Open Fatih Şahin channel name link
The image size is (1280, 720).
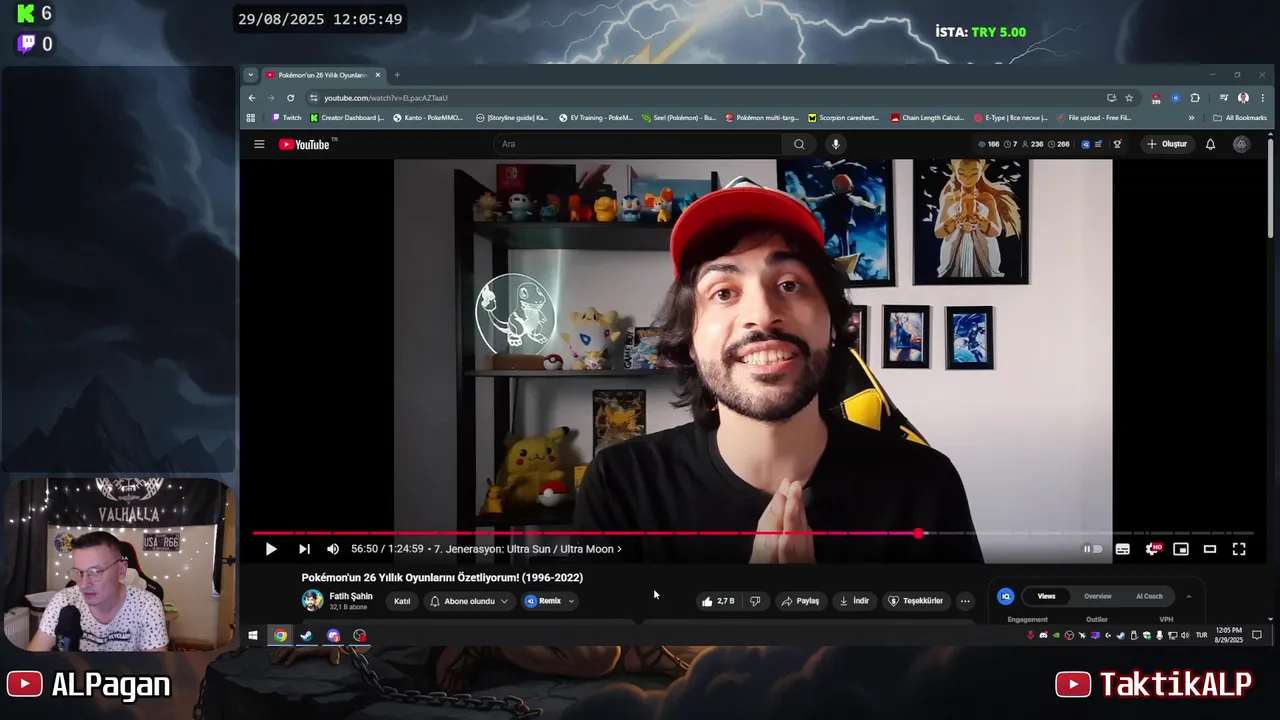[x=351, y=596]
